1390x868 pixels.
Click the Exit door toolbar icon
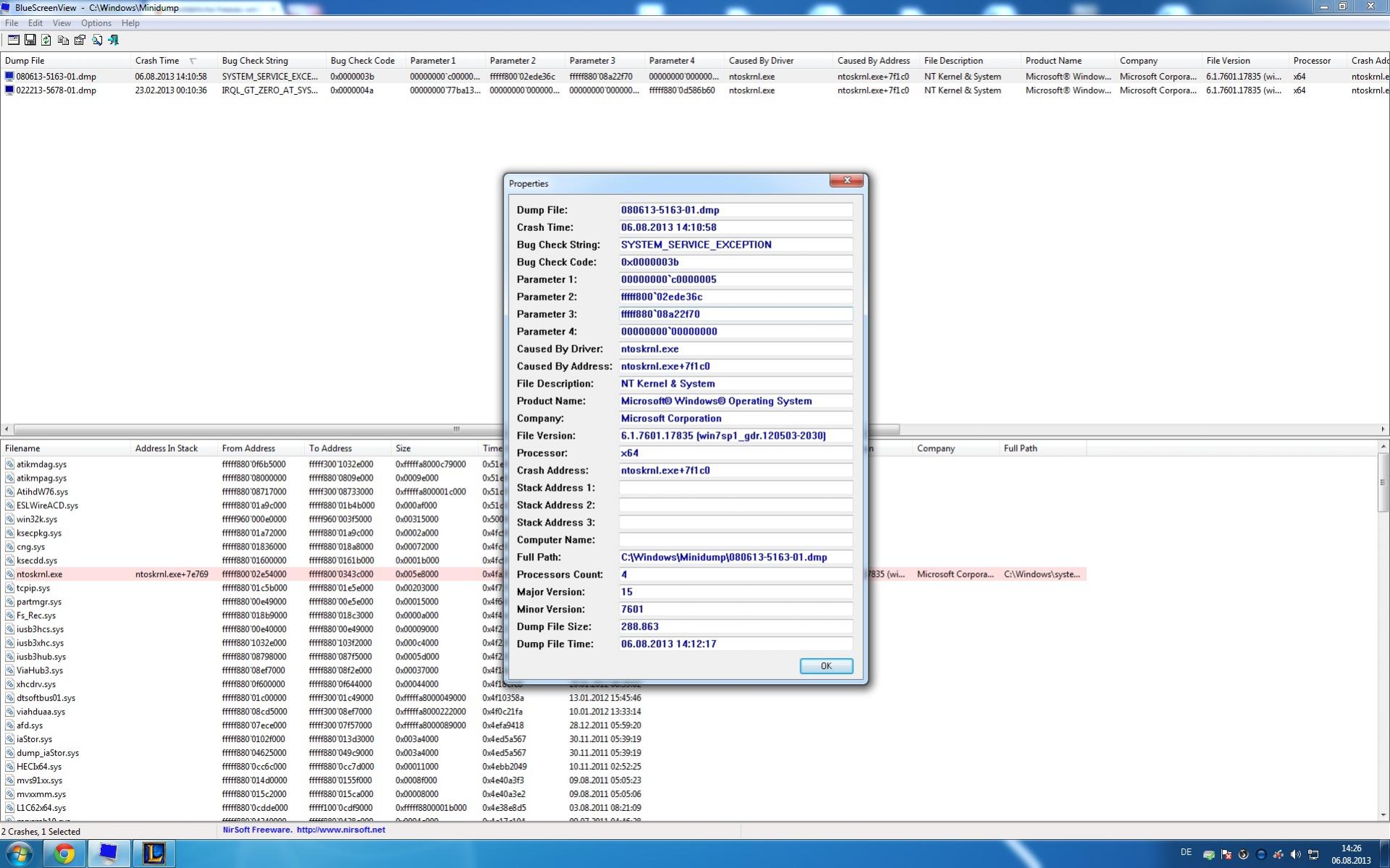pos(113,41)
